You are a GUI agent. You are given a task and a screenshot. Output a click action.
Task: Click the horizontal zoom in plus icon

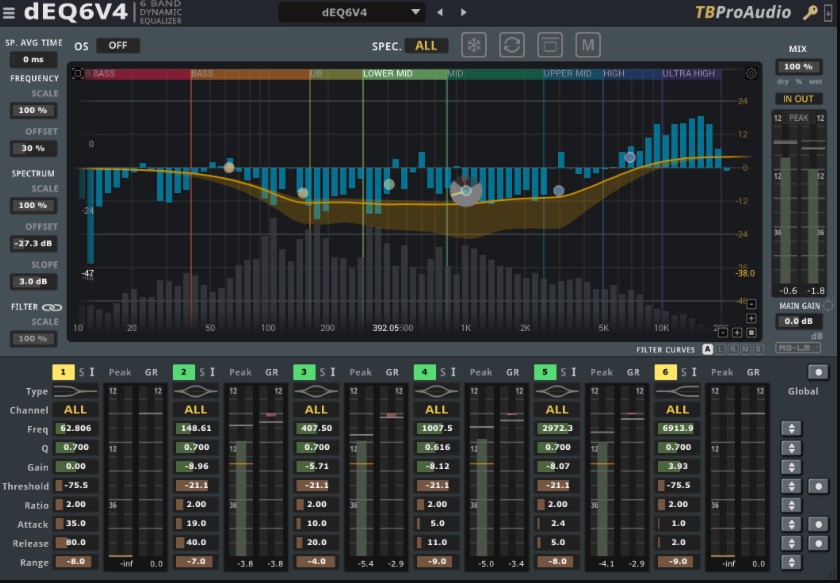click(x=737, y=333)
